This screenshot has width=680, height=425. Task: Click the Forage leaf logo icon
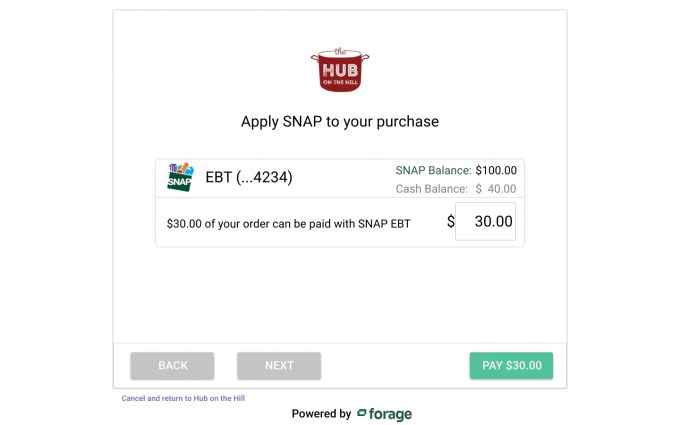363,414
